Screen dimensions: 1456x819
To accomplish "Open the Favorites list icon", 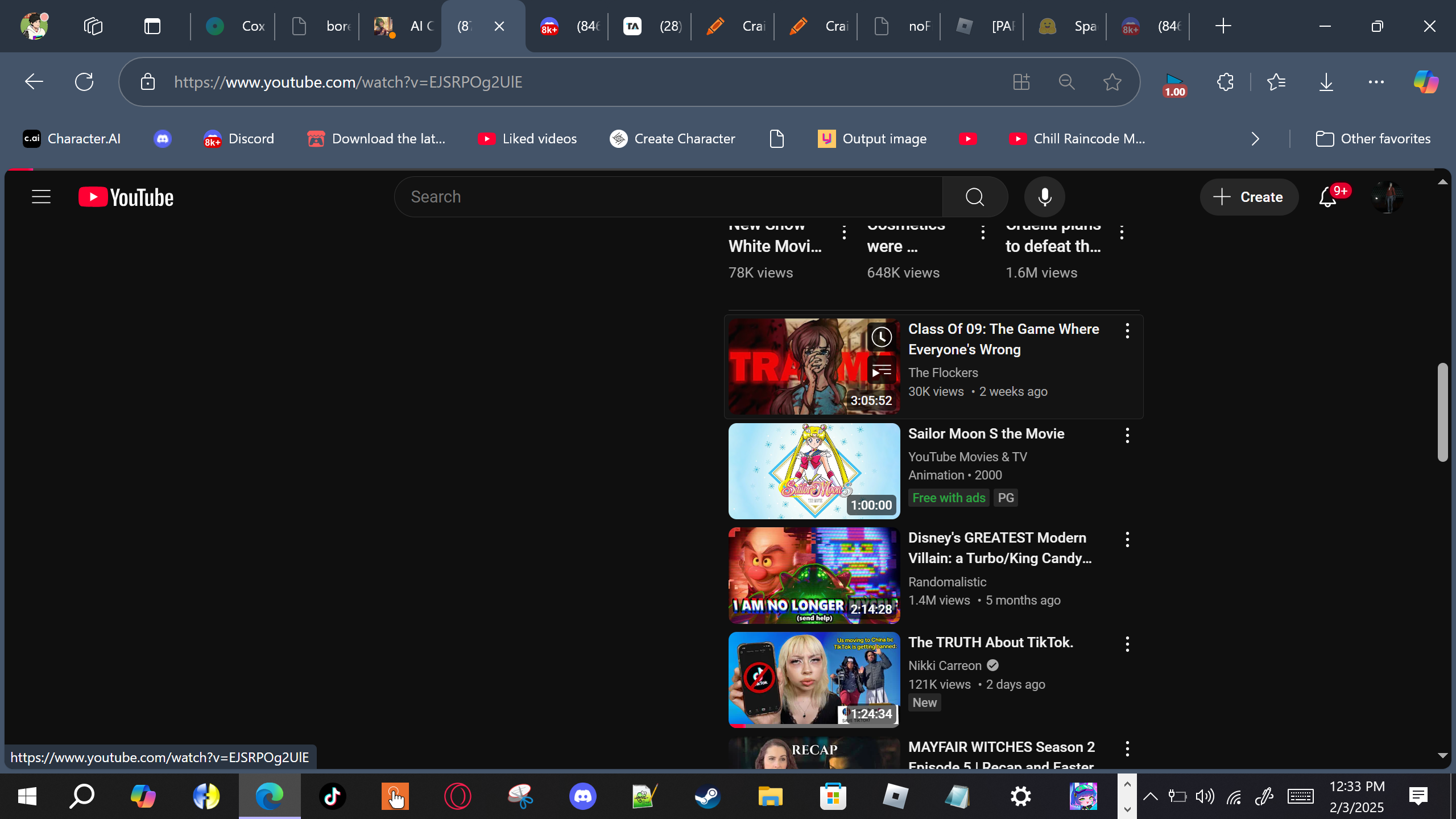I will [x=1276, y=82].
